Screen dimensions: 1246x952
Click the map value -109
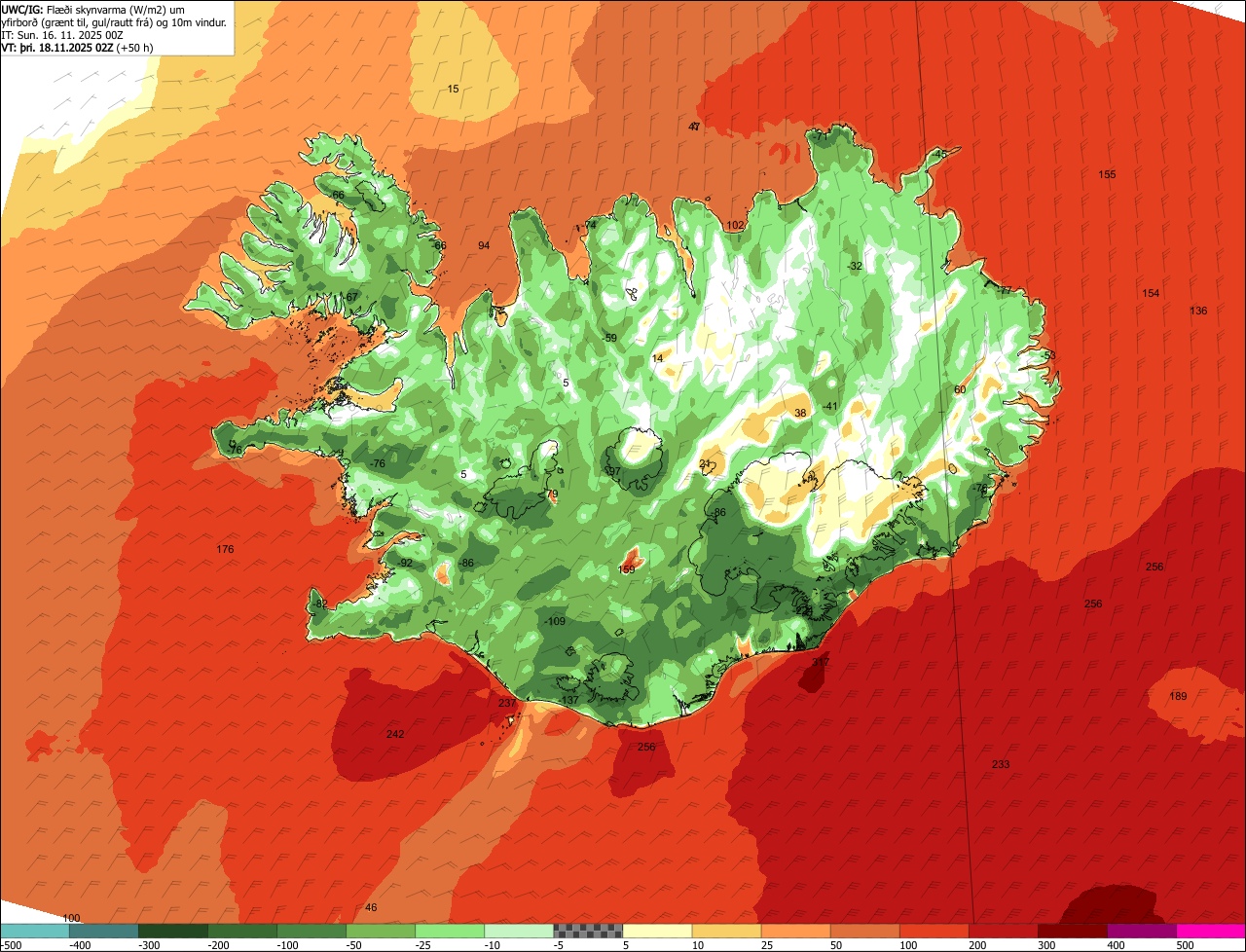pos(555,621)
